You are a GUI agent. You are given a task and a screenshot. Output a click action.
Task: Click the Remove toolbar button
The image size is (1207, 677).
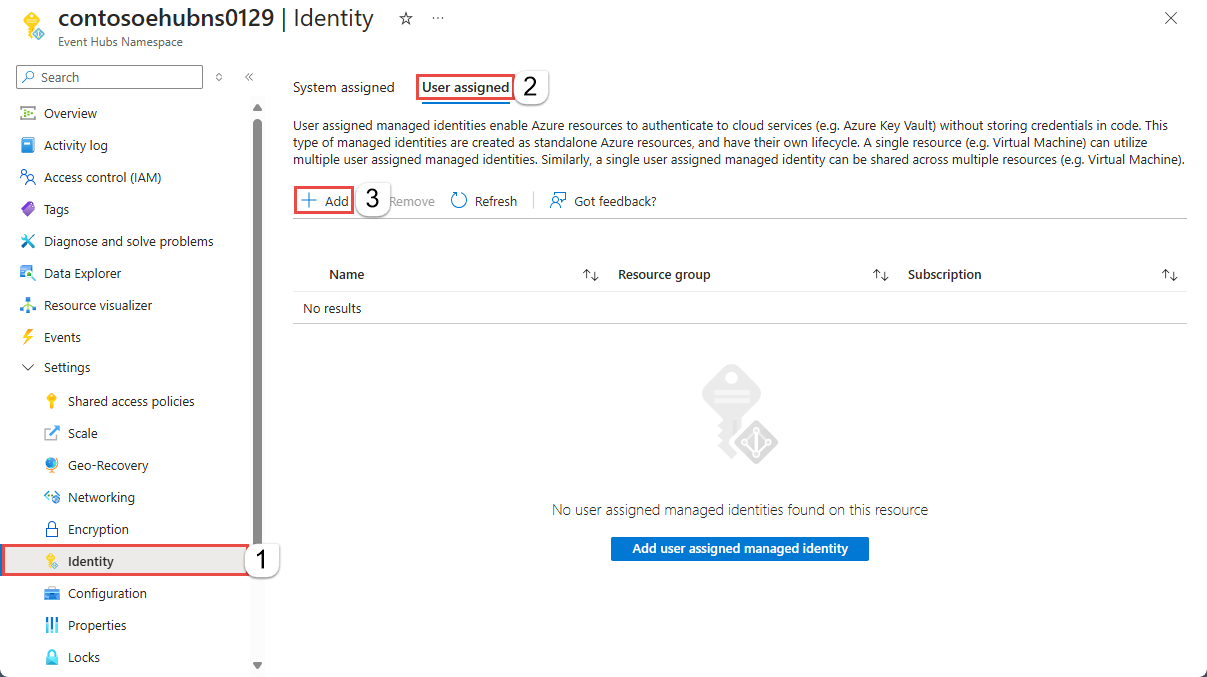(x=411, y=201)
